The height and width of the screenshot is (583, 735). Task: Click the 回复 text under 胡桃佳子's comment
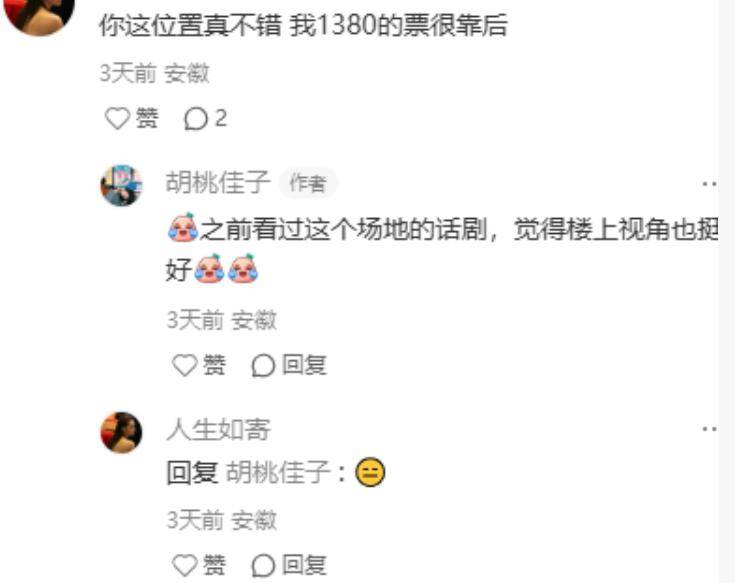[x=304, y=365]
